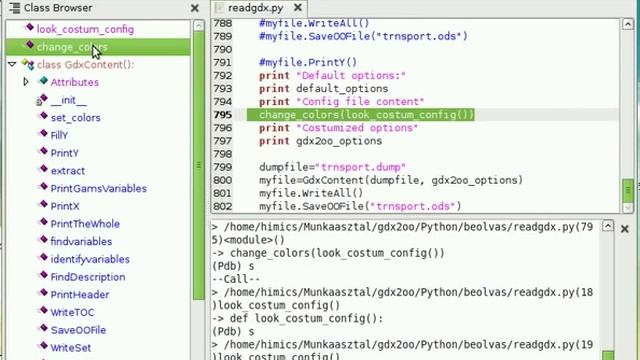Click the change_colors function icon
Screen dimensions: 640x360
(29, 45)
